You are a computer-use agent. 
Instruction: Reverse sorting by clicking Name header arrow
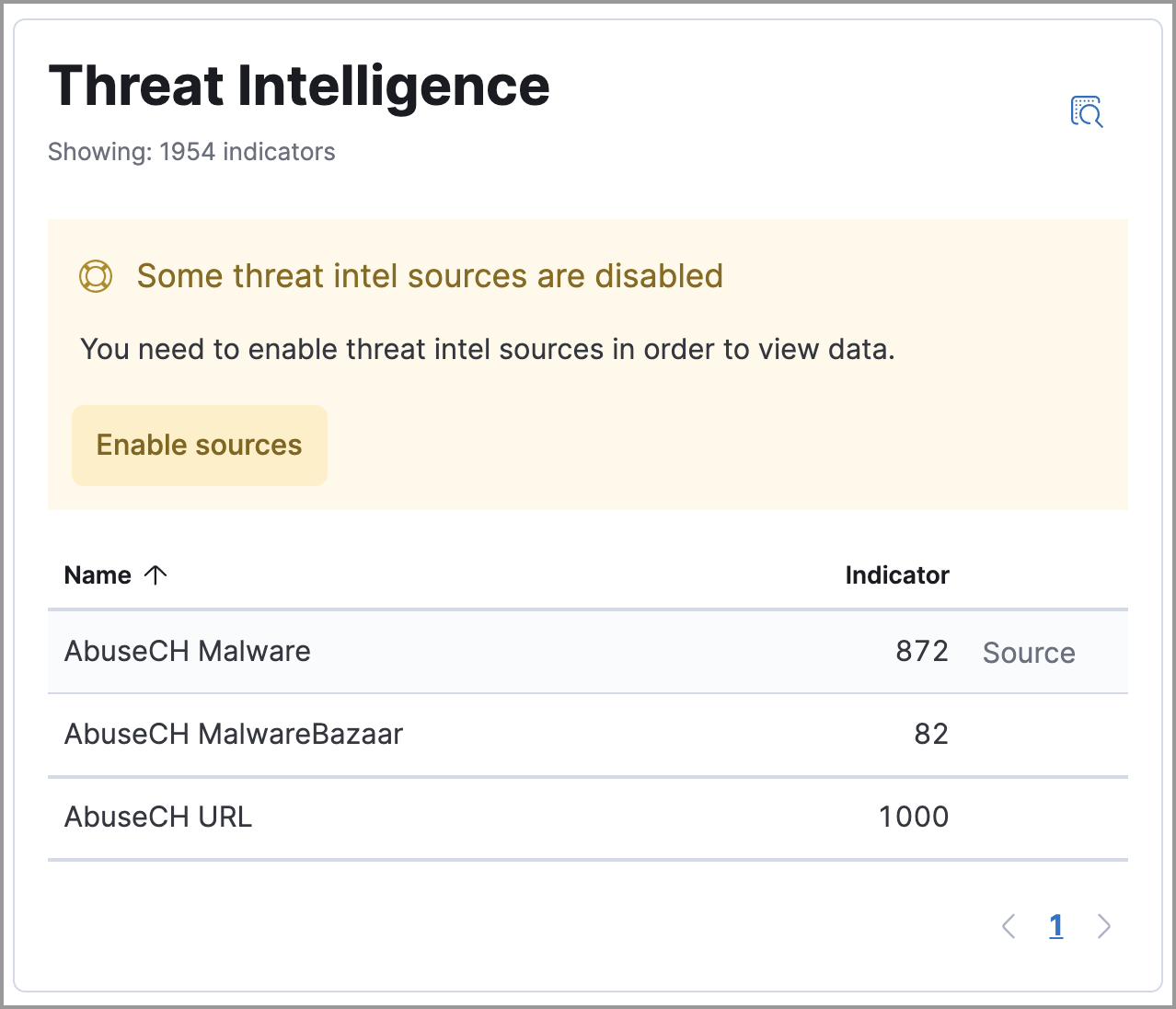(x=156, y=574)
